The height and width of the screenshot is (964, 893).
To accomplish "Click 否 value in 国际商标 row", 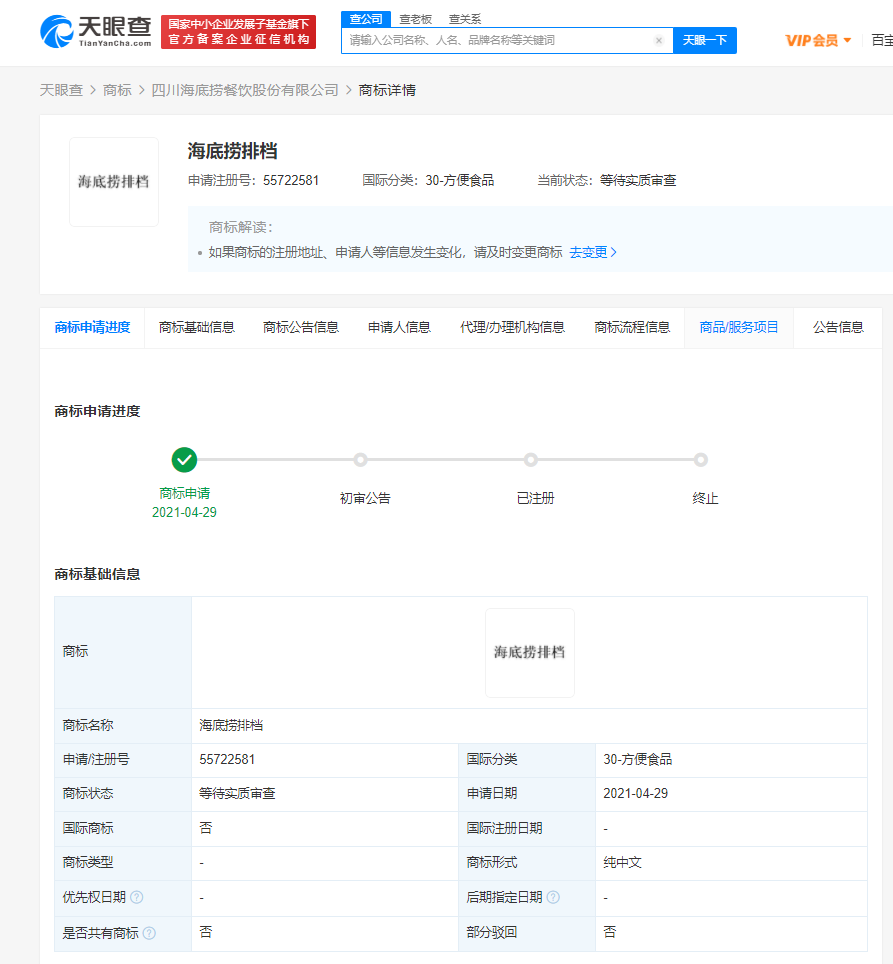I will tap(206, 828).
